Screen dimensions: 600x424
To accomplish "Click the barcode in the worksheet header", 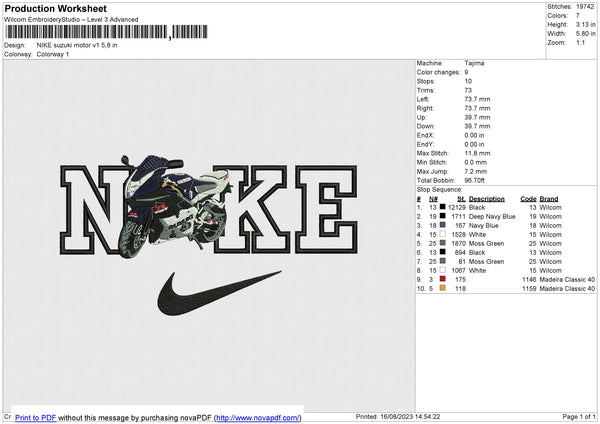I will 106,32.
